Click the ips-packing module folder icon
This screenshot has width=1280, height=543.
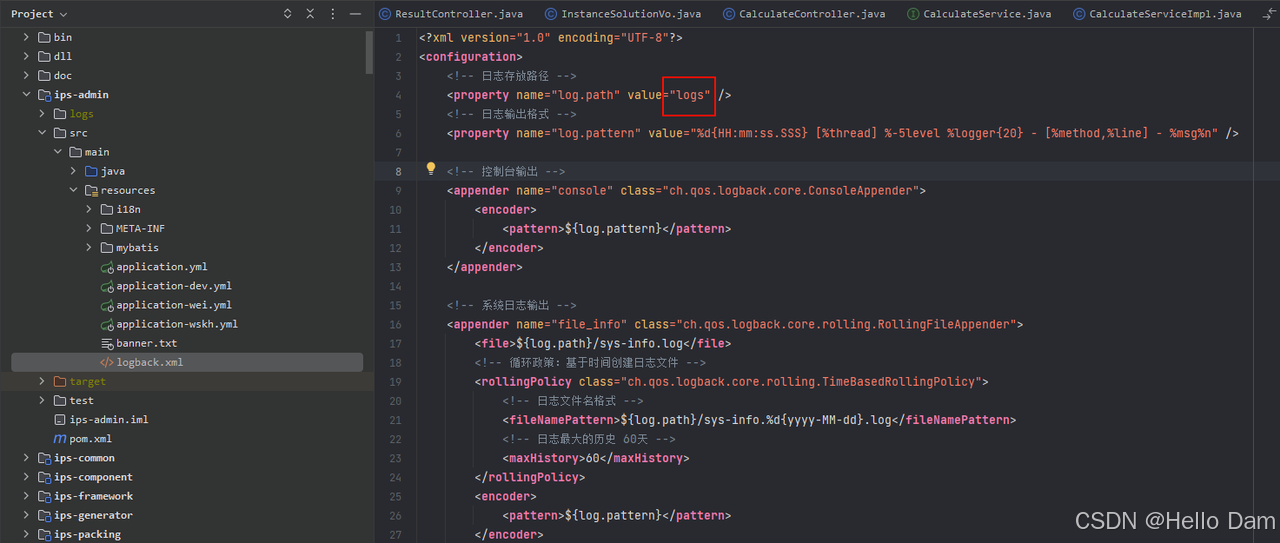click(44, 534)
